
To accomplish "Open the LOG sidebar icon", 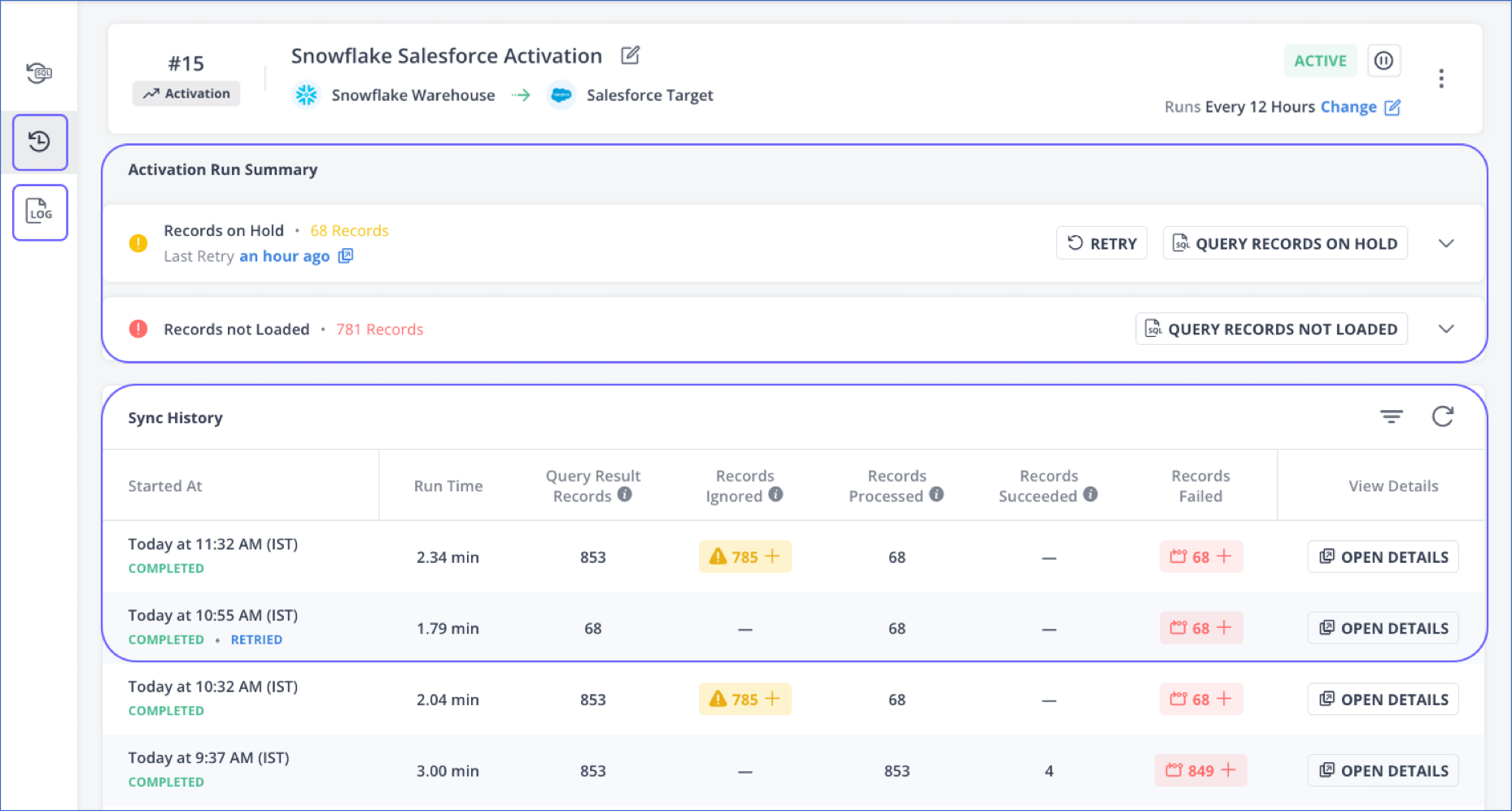I will click(x=40, y=212).
